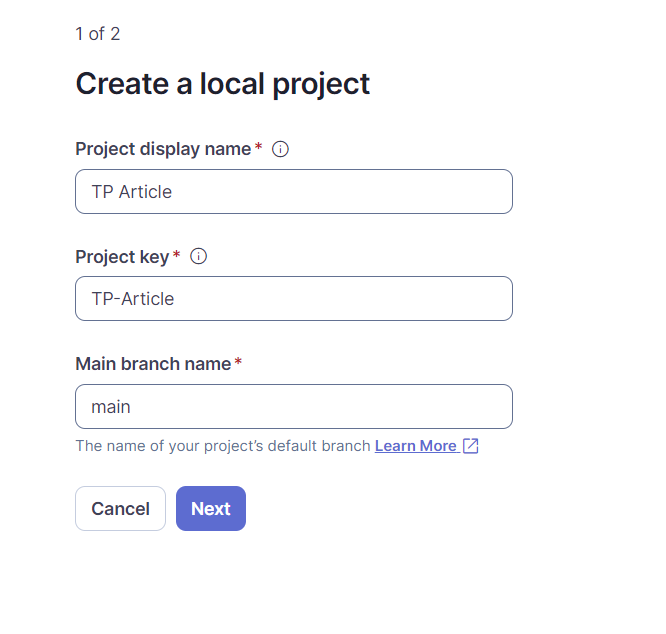This screenshot has height=634, width=666.
Task: Click into the Project key input
Action: [x=294, y=299]
